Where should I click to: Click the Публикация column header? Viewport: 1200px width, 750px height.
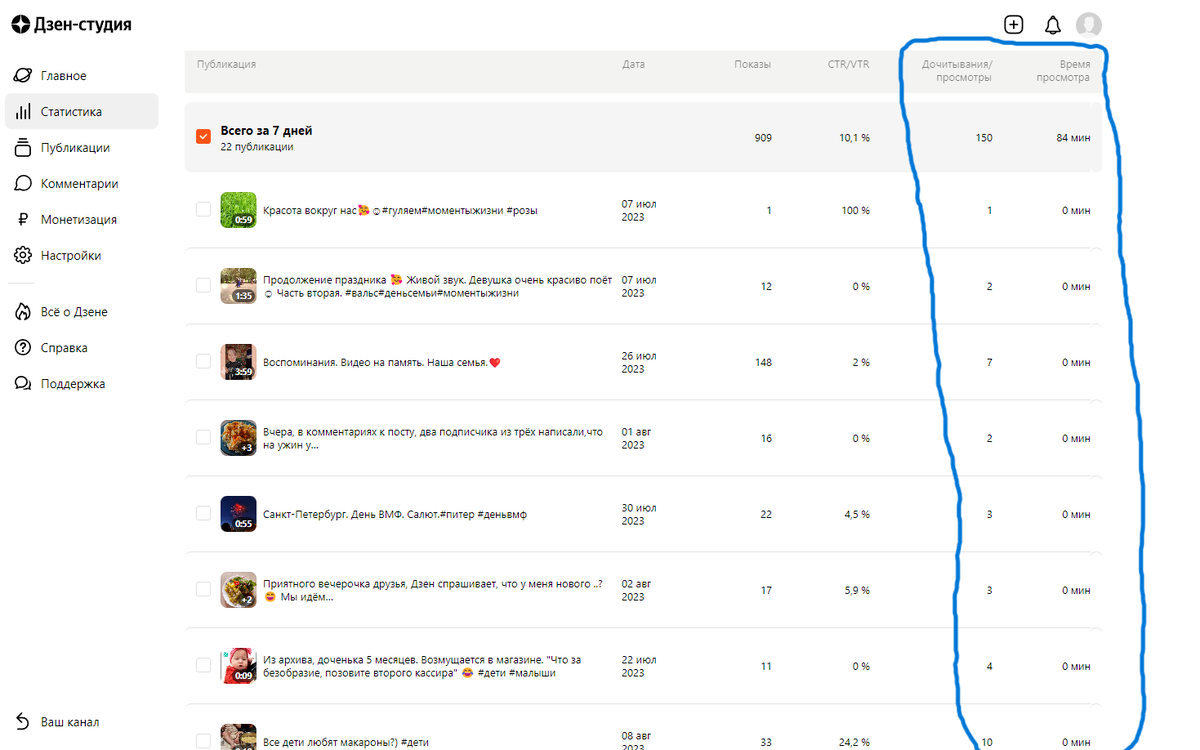click(x=226, y=64)
